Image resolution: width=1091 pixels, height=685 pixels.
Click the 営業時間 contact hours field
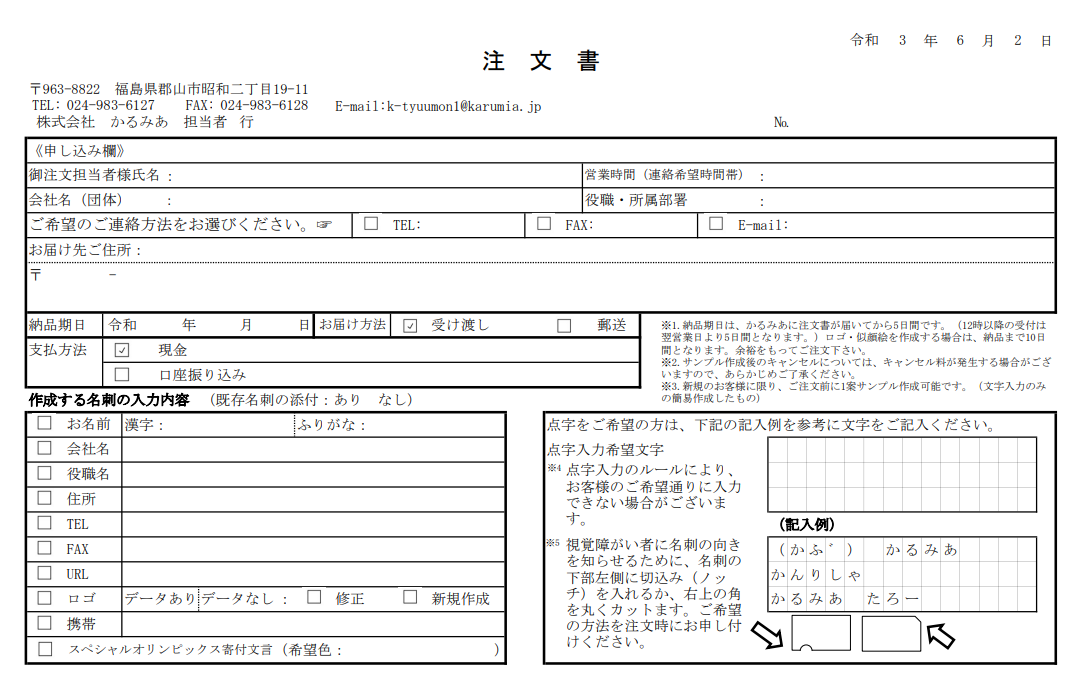click(x=908, y=175)
